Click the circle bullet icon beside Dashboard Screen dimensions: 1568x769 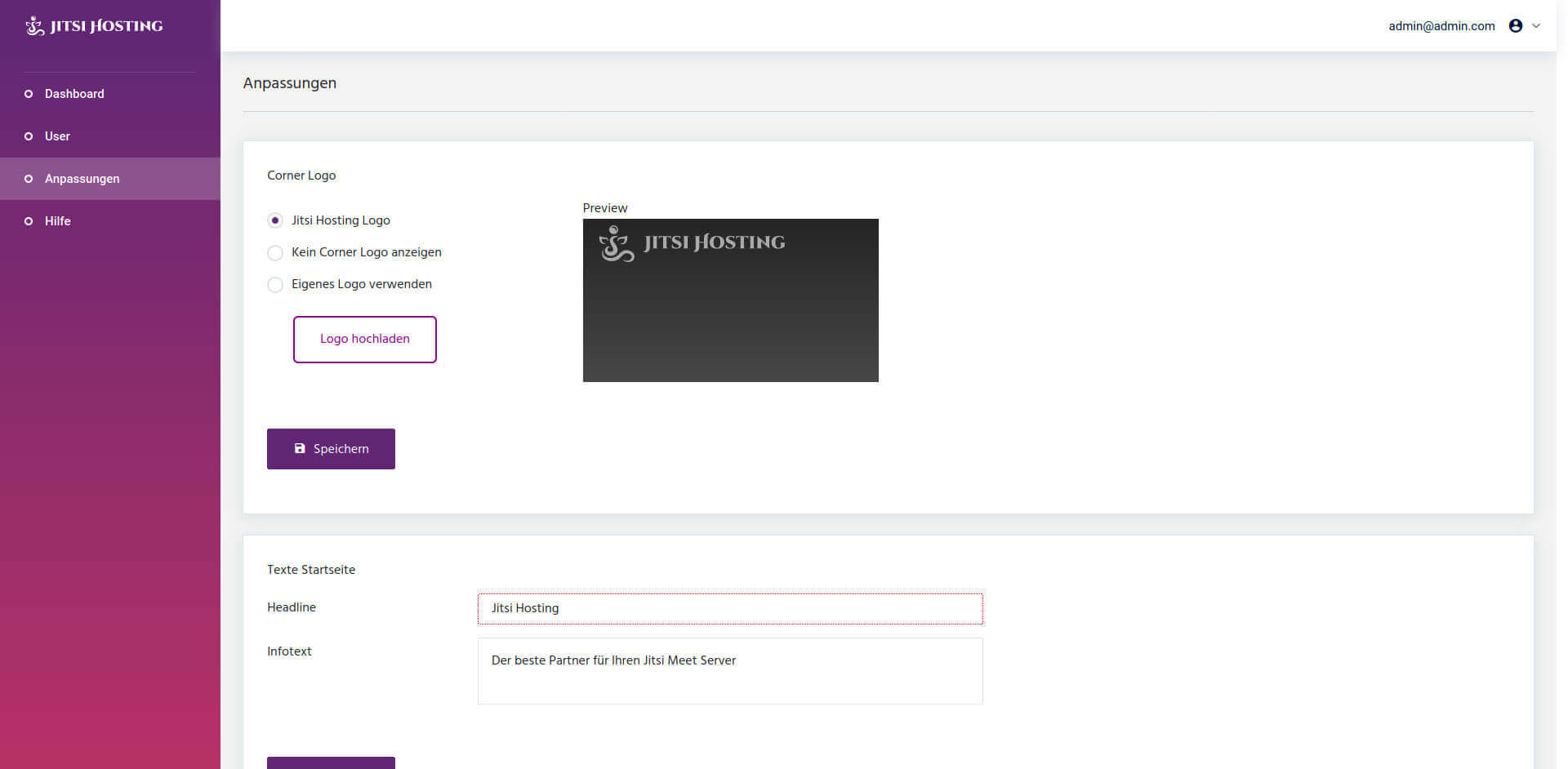click(x=29, y=94)
